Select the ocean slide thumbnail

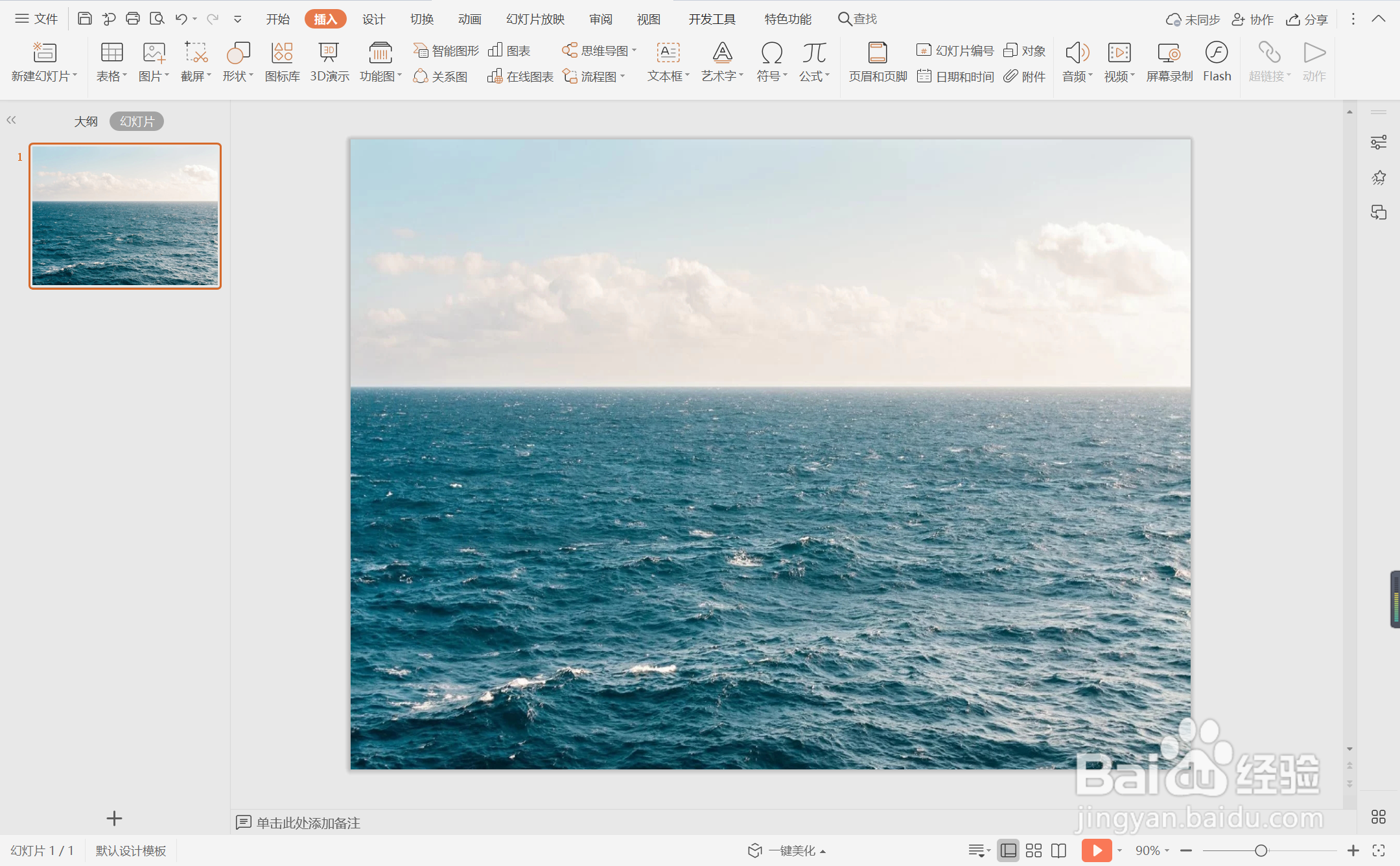point(125,215)
